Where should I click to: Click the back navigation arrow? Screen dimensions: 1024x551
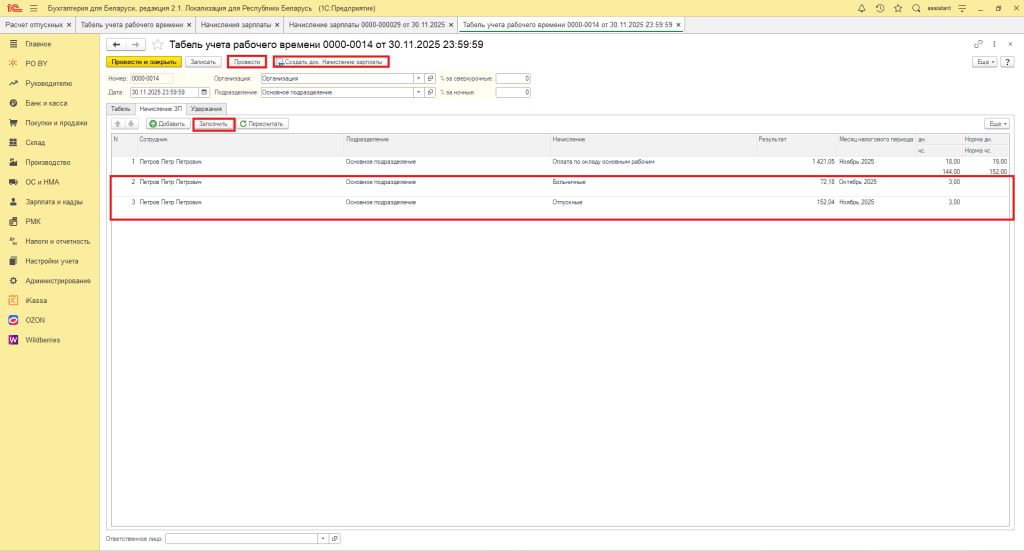click(116, 45)
